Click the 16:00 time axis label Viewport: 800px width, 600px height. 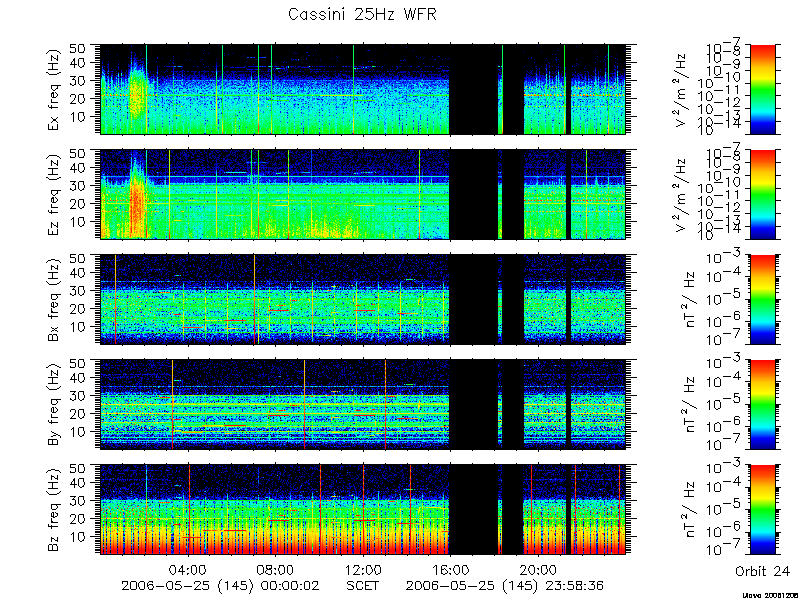coord(450,569)
